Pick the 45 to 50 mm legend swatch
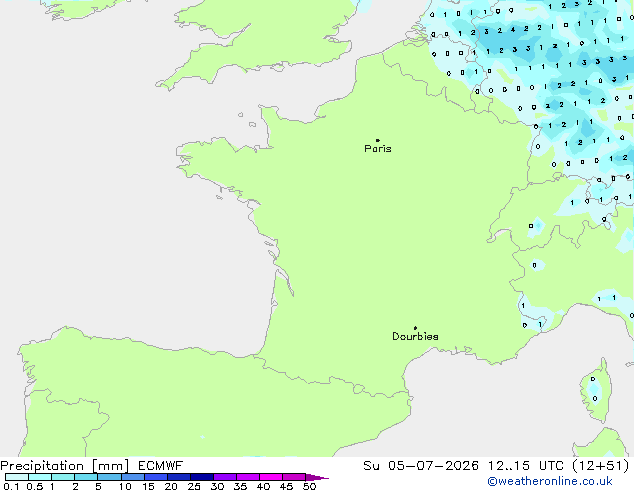Viewport: 634px width, 490px height. [x=294, y=477]
